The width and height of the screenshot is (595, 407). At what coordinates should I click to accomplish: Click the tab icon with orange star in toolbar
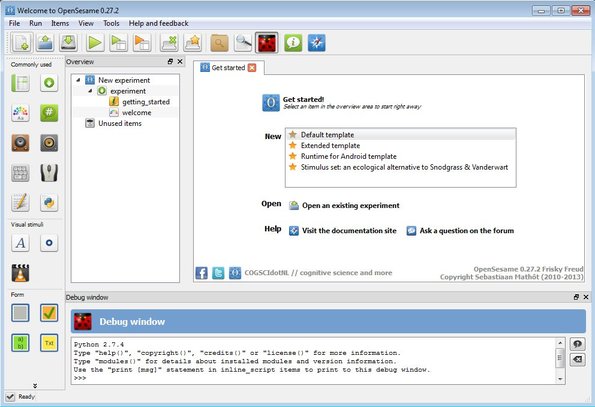click(x=193, y=42)
